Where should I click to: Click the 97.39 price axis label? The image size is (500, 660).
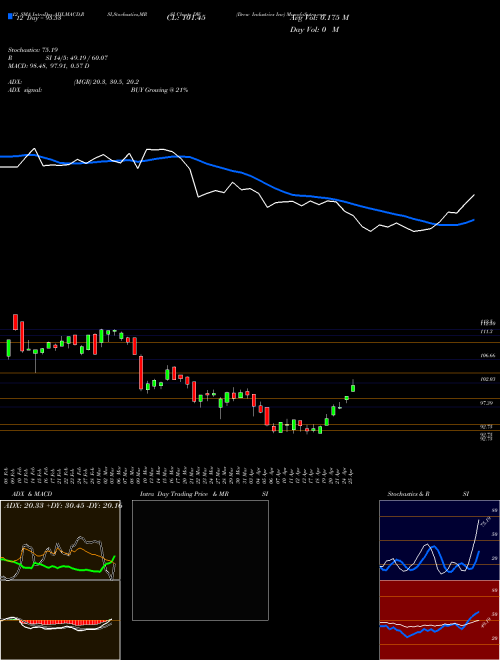pos(487,403)
